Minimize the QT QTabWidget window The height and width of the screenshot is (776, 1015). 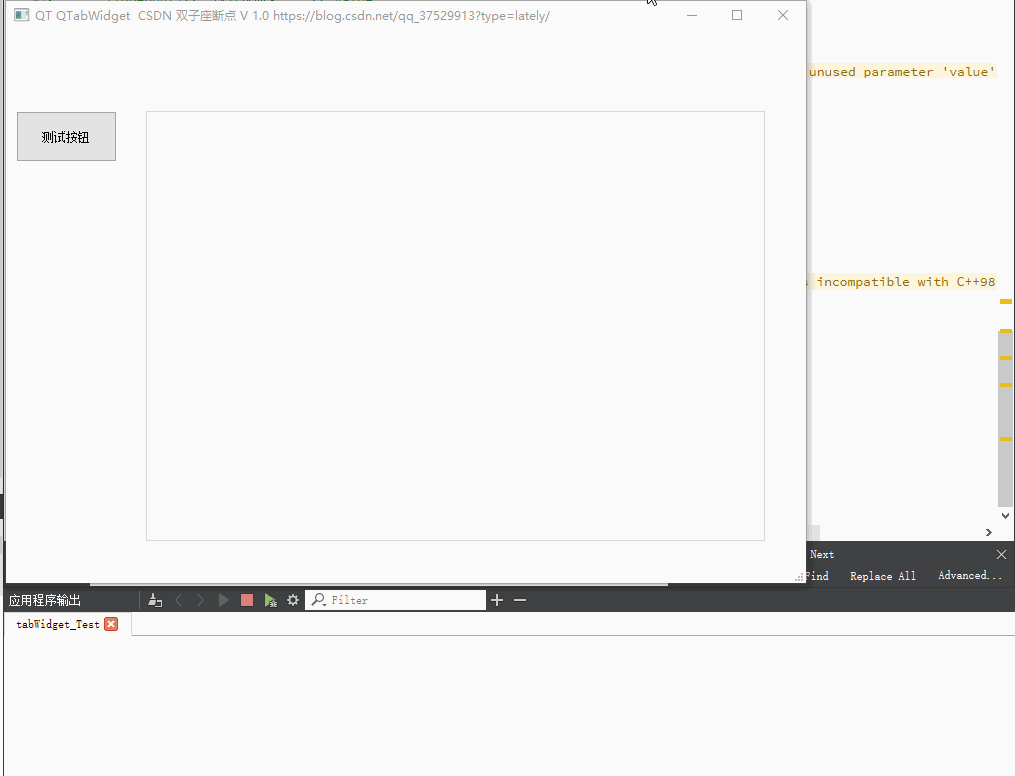(692, 15)
